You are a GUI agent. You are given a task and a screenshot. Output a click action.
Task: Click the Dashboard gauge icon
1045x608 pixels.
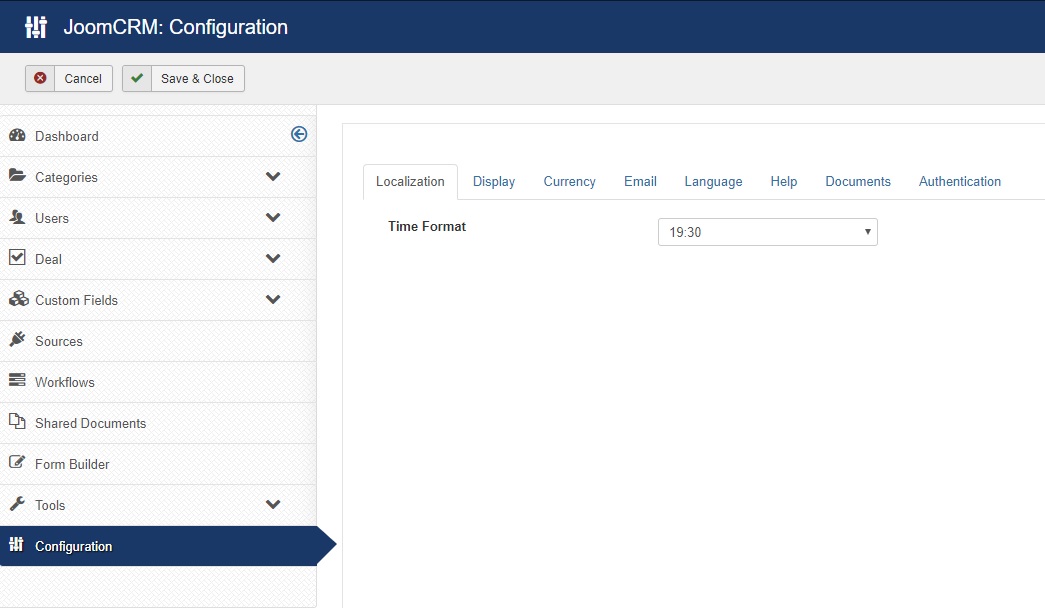pyautogui.click(x=17, y=135)
